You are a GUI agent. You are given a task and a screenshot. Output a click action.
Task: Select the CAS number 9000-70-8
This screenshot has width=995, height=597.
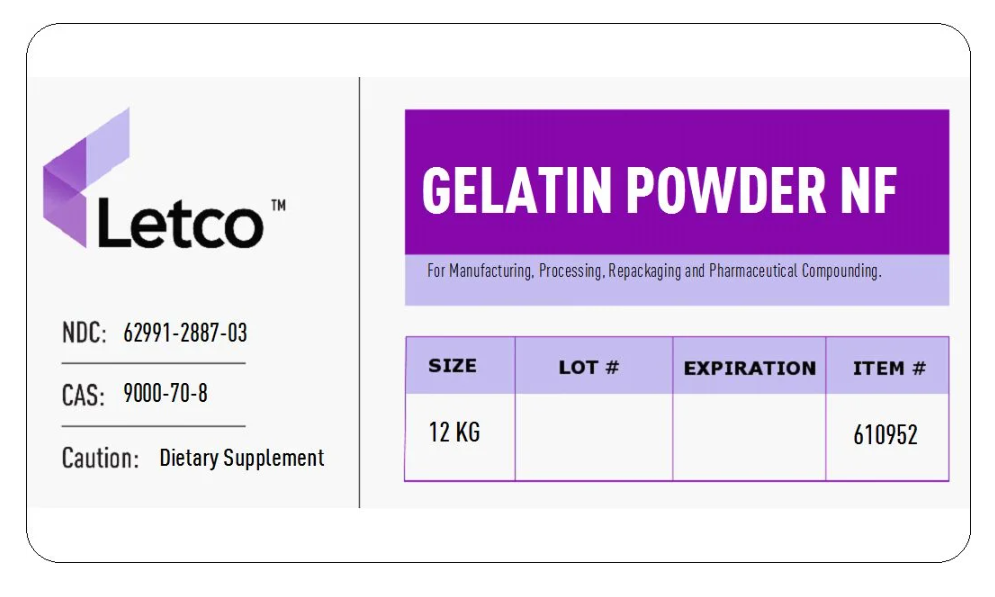pyautogui.click(x=165, y=394)
